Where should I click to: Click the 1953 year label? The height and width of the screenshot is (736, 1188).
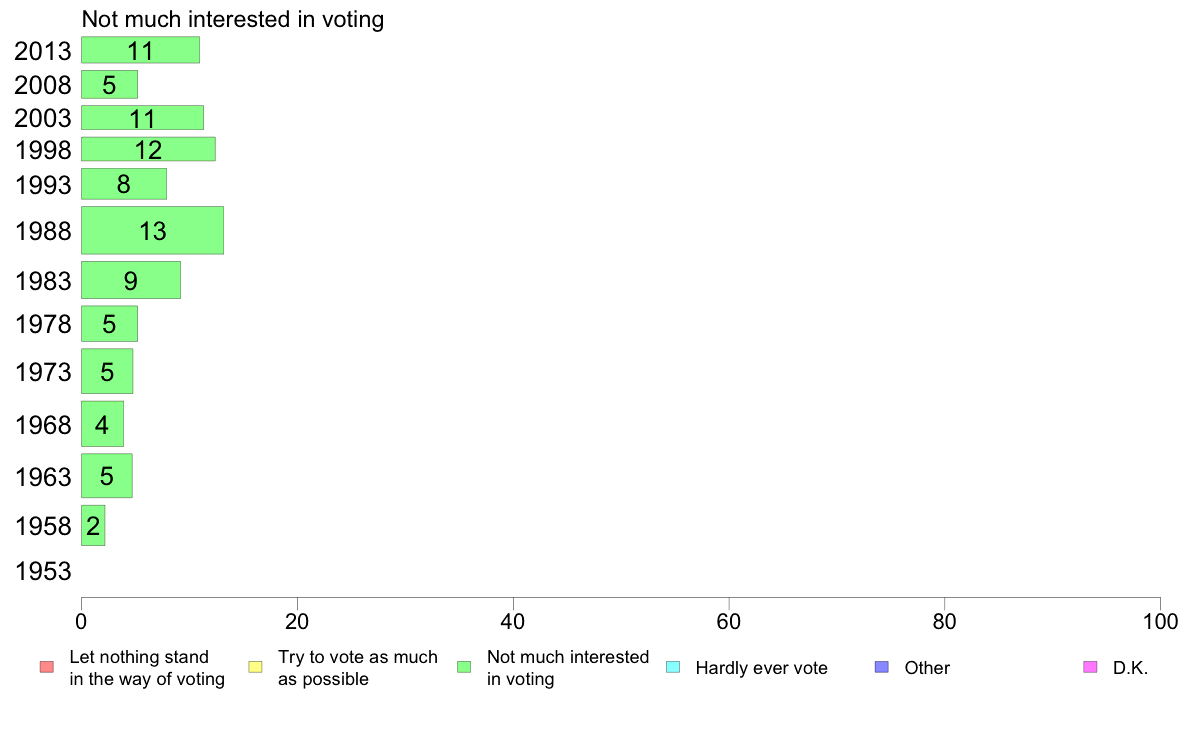pos(43,572)
